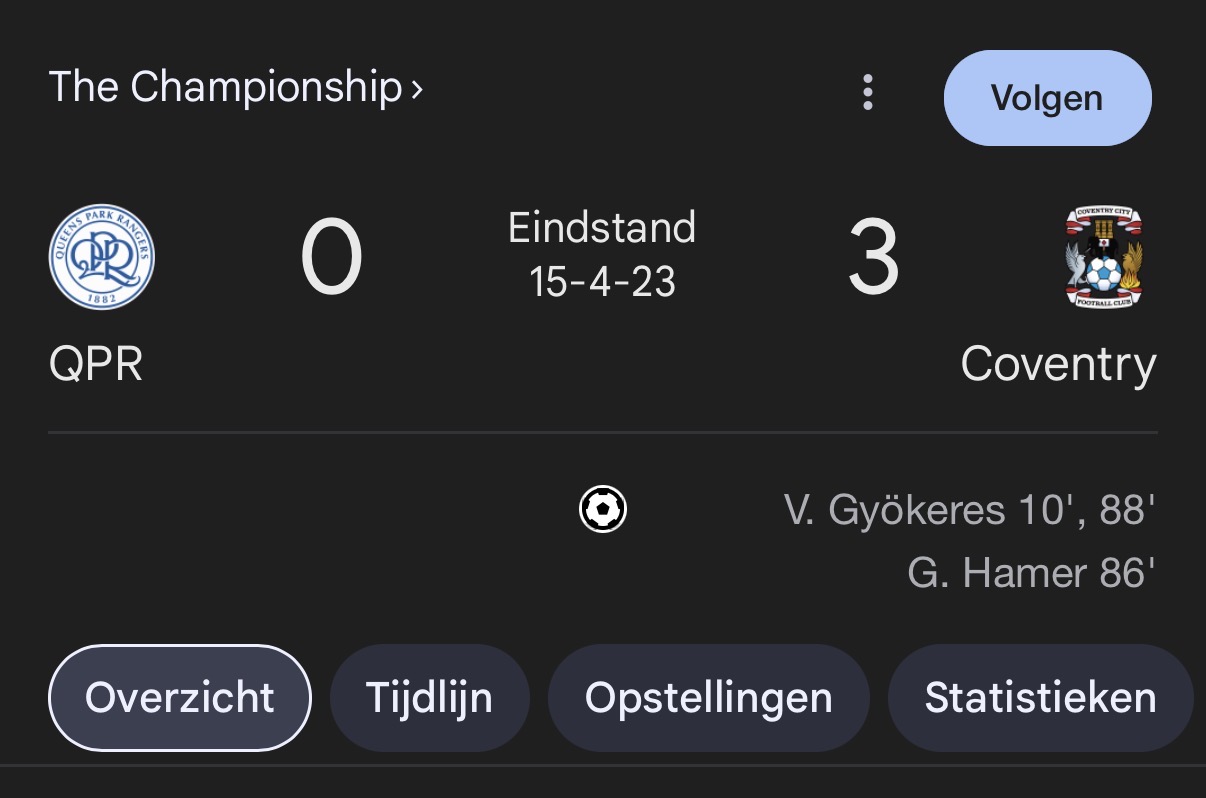Tap Coventry's score of 3
The height and width of the screenshot is (798, 1206).
pyautogui.click(x=873, y=259)
